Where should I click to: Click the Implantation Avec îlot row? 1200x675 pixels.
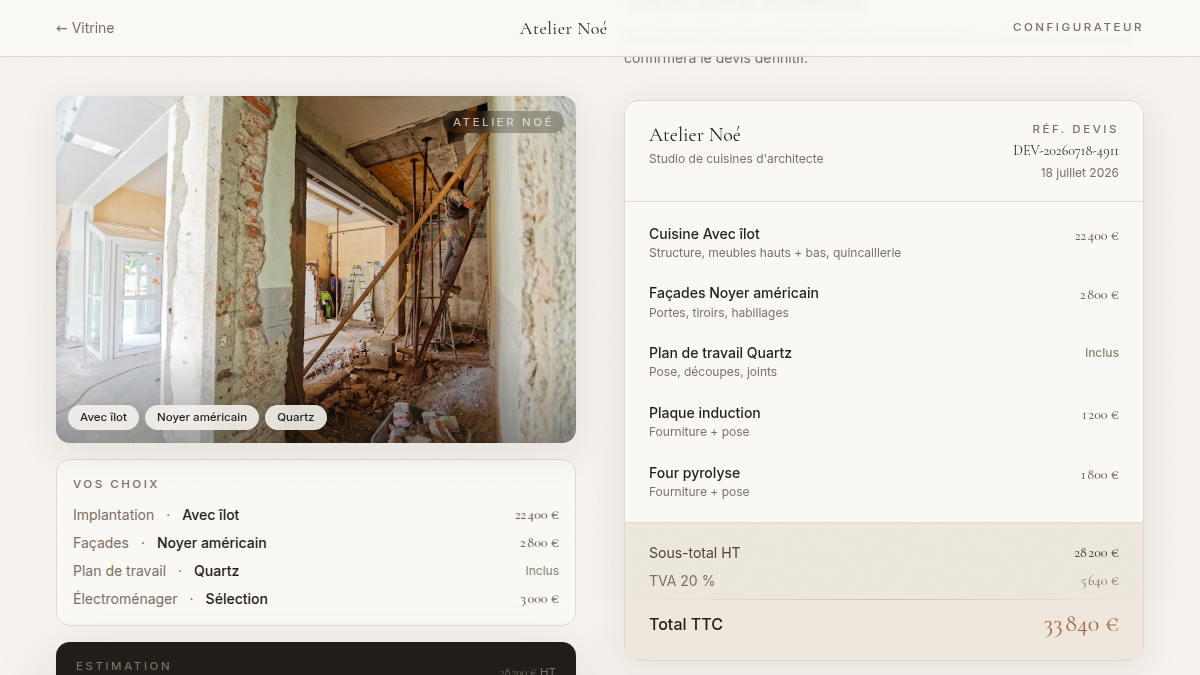(x=316, y=515)
